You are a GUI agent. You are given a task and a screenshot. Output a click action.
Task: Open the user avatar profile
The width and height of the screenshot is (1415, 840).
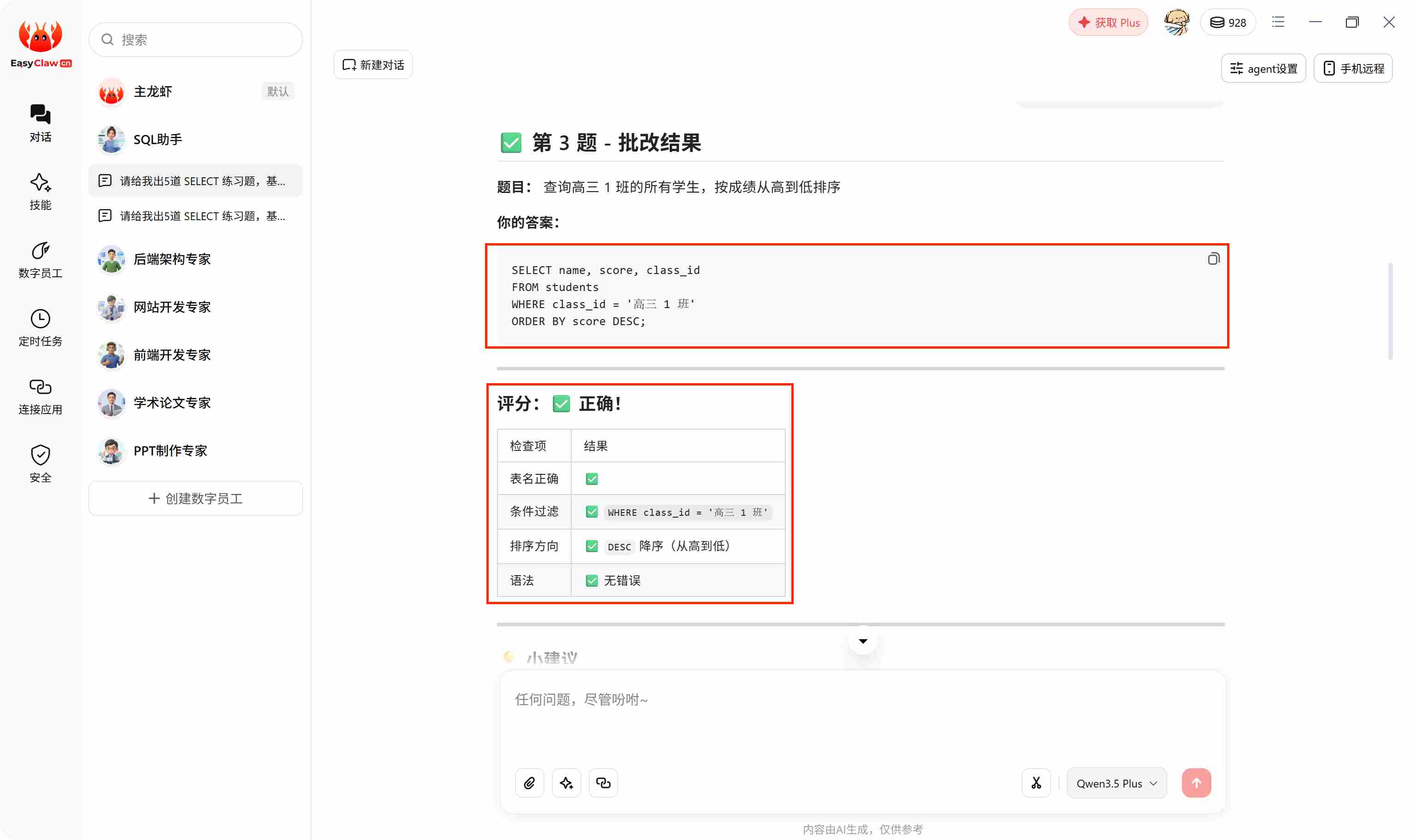1176,22
